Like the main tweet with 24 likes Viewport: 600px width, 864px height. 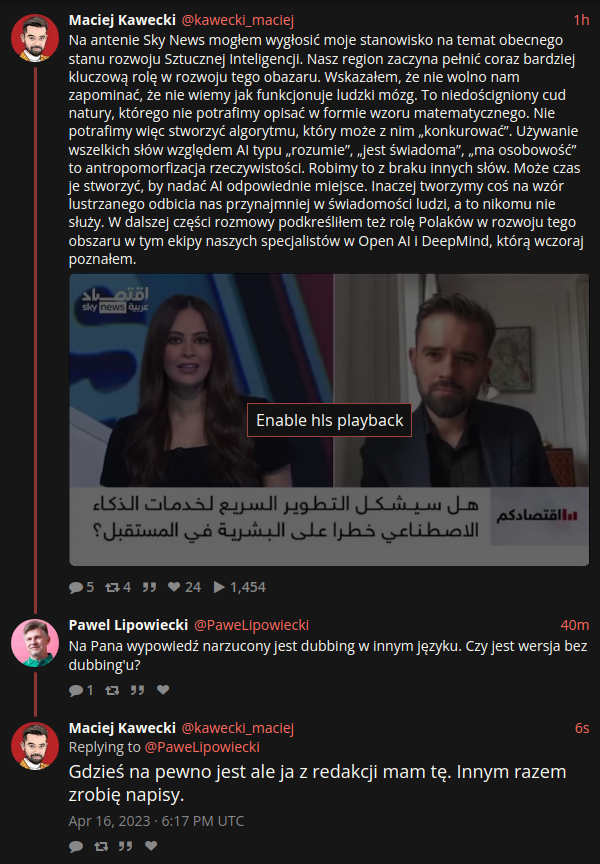[174, 587]
